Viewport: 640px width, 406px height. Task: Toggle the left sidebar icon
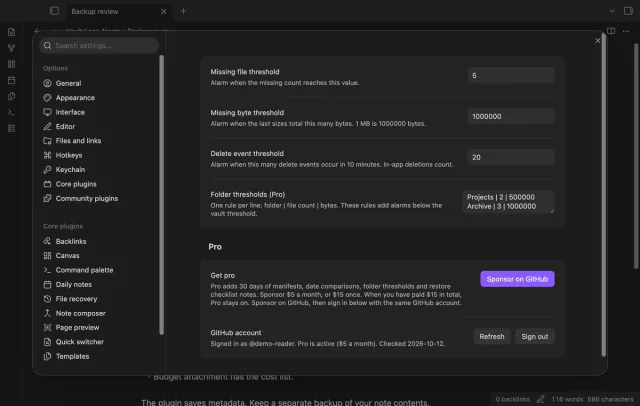tap(54, 11)
